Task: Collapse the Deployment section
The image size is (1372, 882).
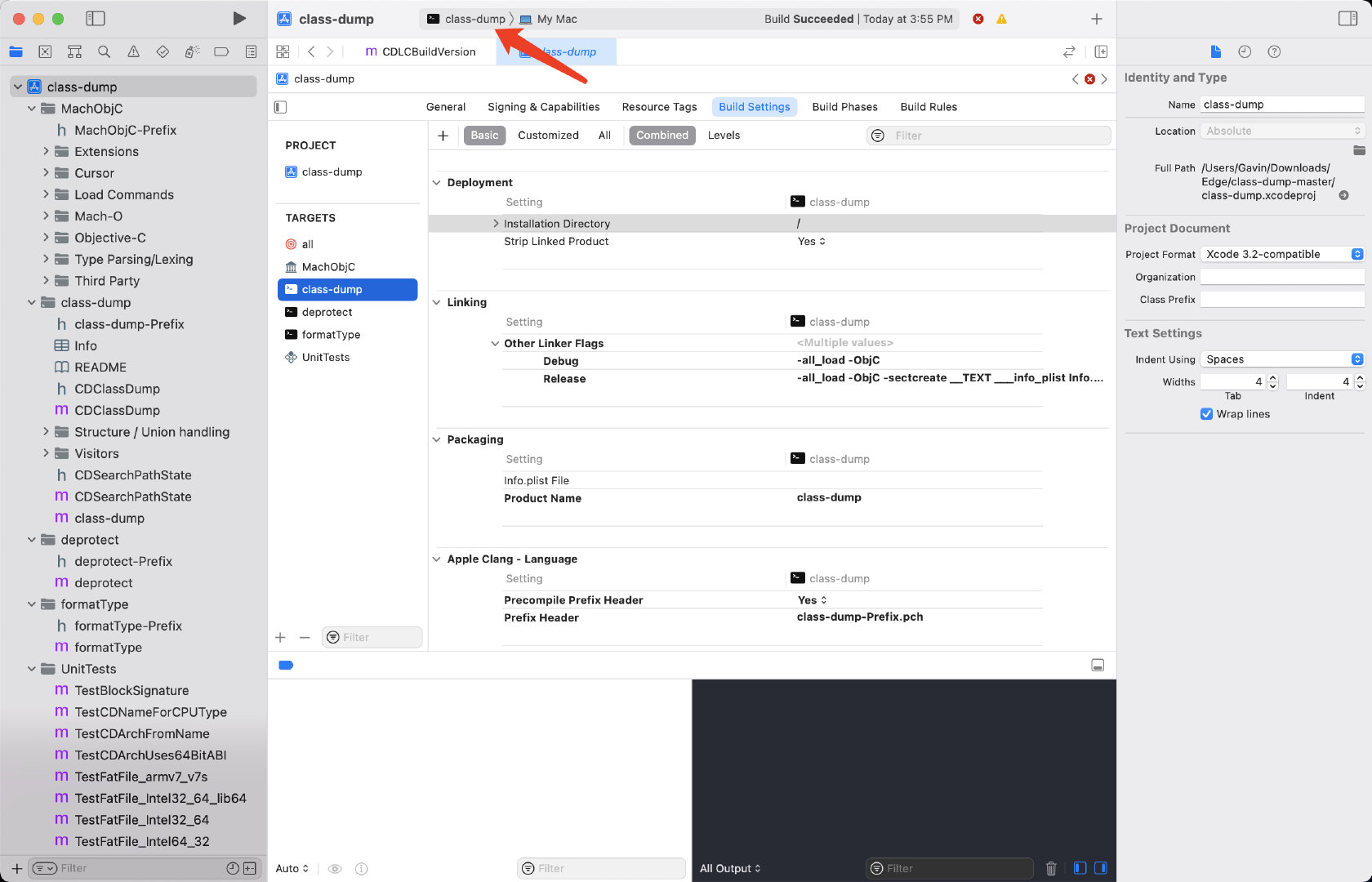Action: (437, 183)
